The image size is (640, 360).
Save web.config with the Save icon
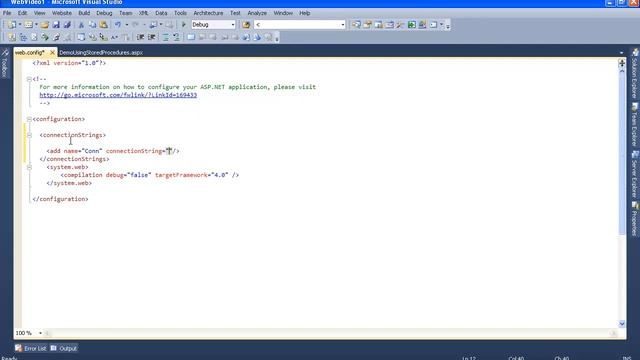coord(56,25)
